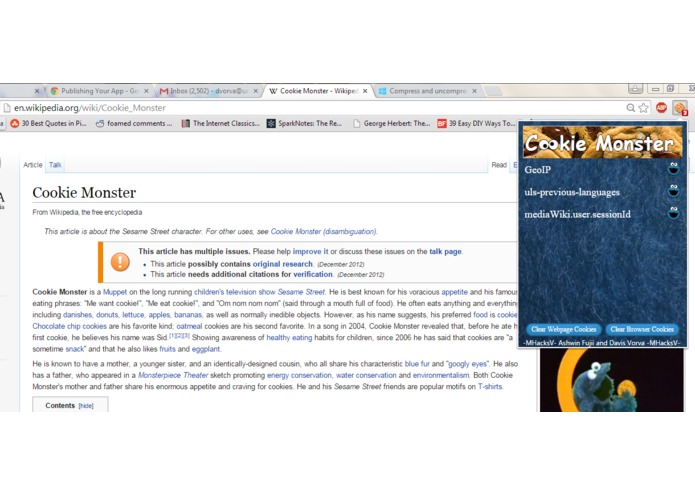Open the 'talk page' link
The height and width of the screenshot is (494, 695).
[x=445, y=251]
